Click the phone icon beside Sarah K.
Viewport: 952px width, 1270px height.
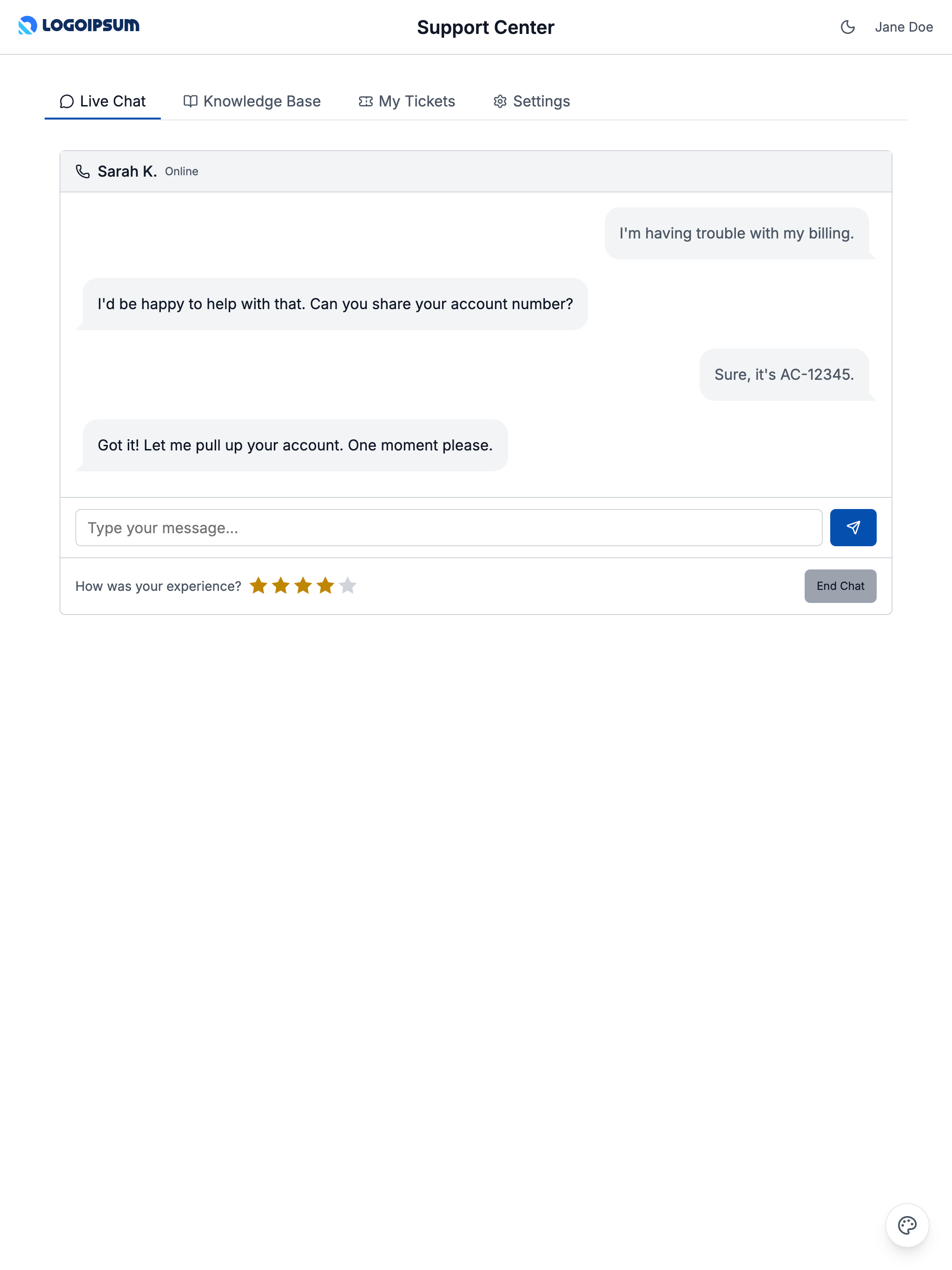coord(83,172)
